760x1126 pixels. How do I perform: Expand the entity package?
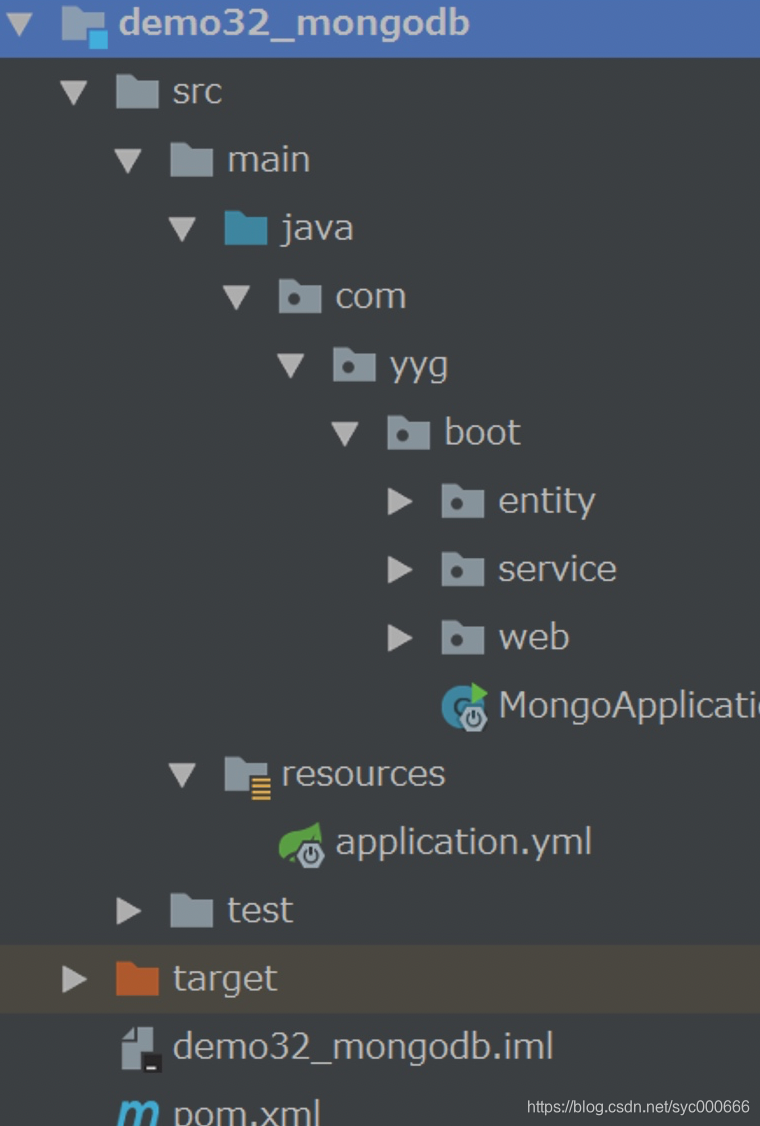click(400, 501)
